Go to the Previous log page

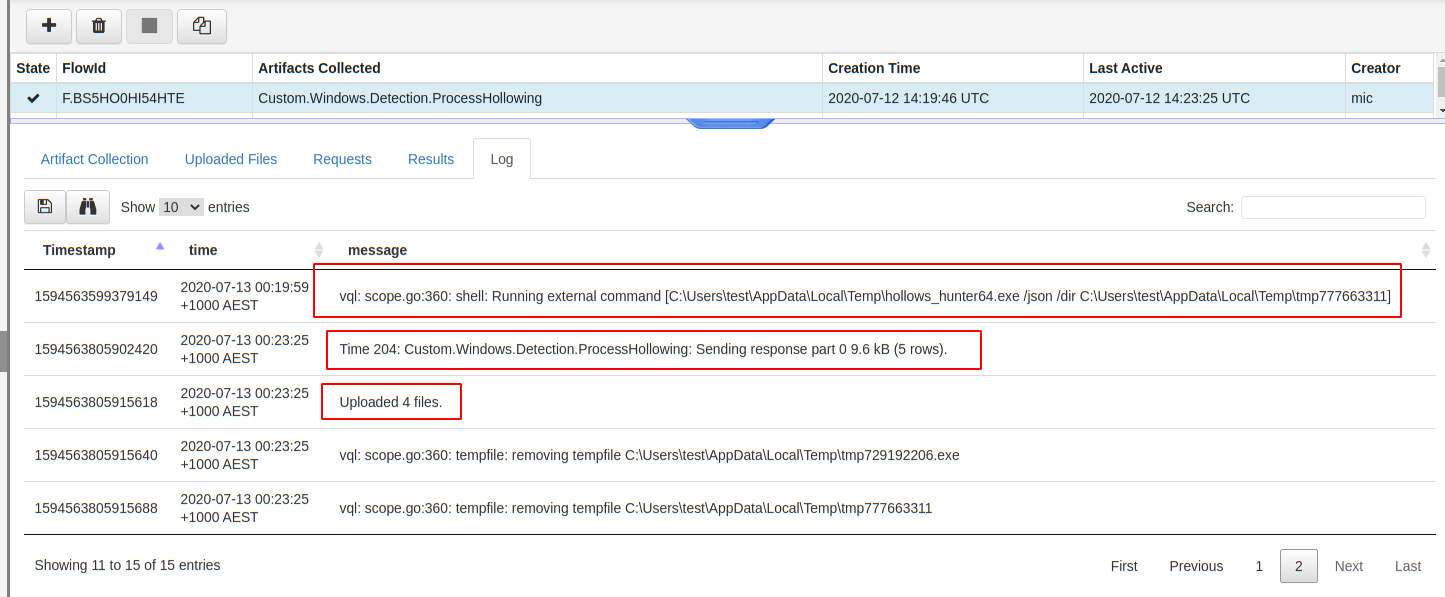(x=1196, y=566)
